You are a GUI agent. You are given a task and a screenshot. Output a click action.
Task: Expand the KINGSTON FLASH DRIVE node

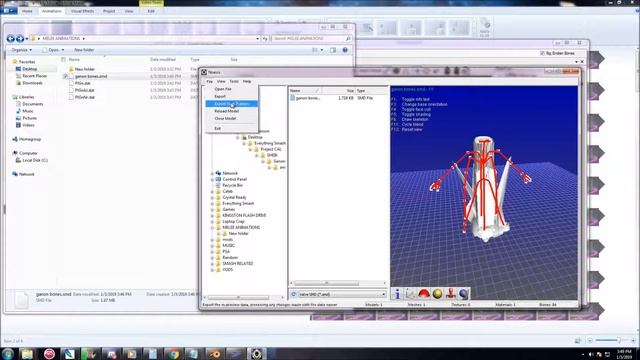212,216
